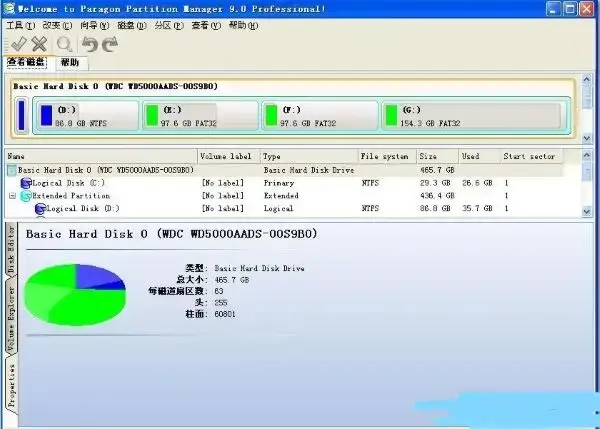Select the green G: partition color block
Viewport: 600px width, 429px height.
(391, 115)
